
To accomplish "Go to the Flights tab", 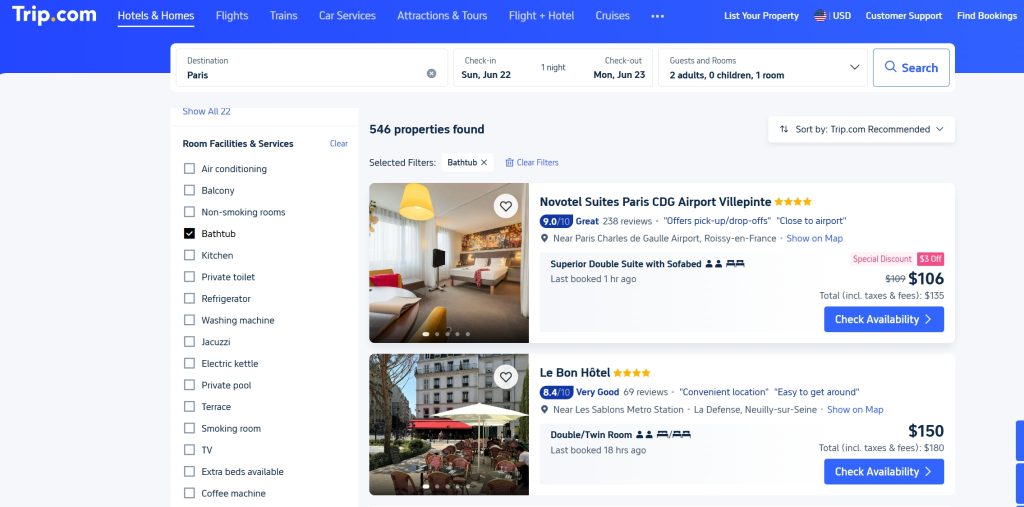I will (232, 16).
